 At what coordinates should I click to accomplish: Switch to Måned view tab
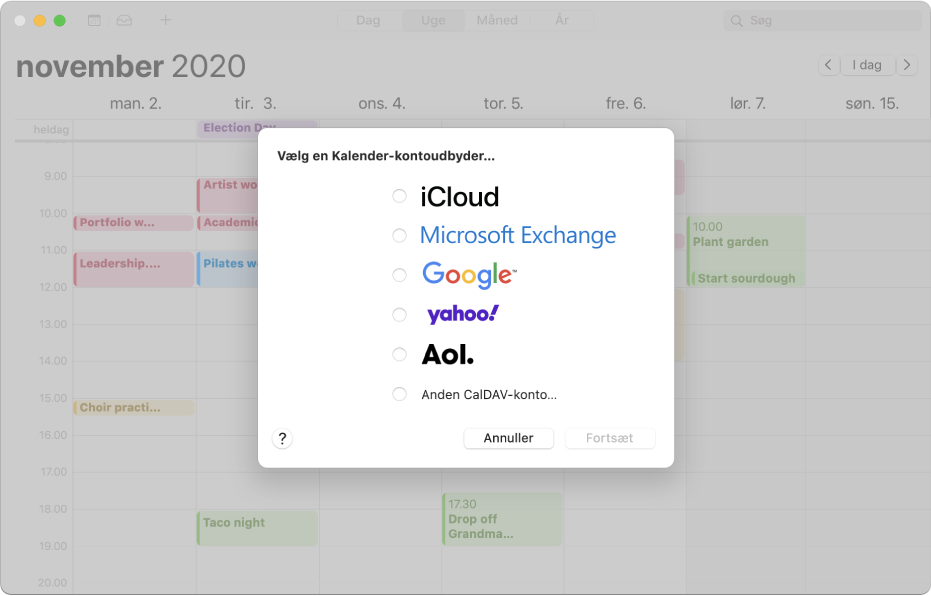(x=497, y=21)
